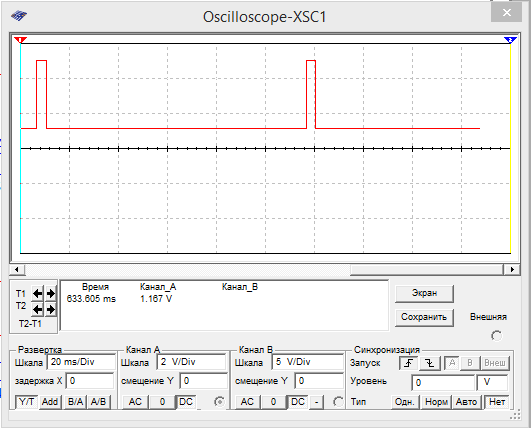Set Канал B coupling to 0
The height and width of the screenshot is (428, 531).
point(273,402)
